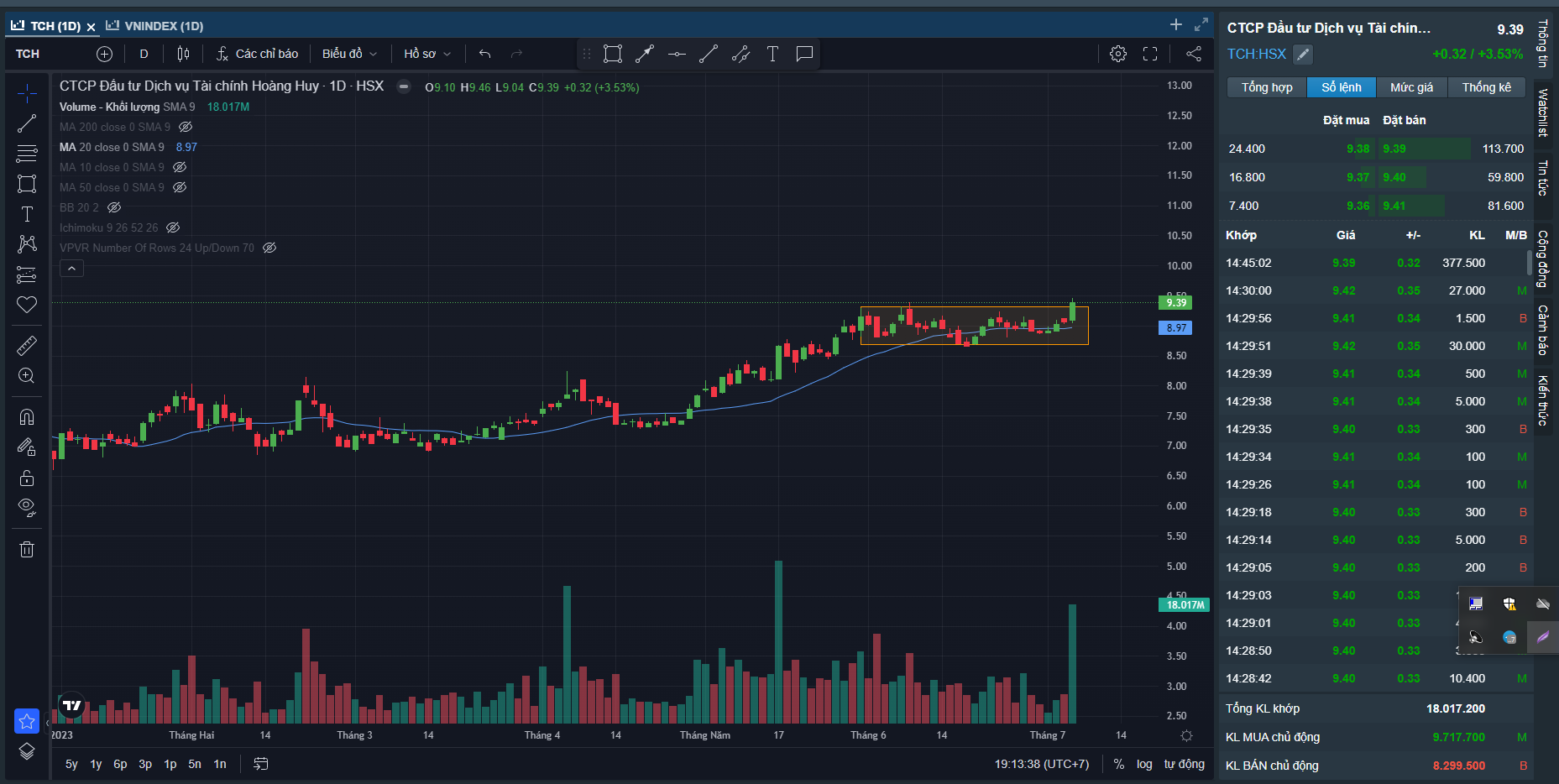This screenshot has height=784, width=1559.
Task: Toggle tự động auto scale
Action: click(x=1184, y=764)
